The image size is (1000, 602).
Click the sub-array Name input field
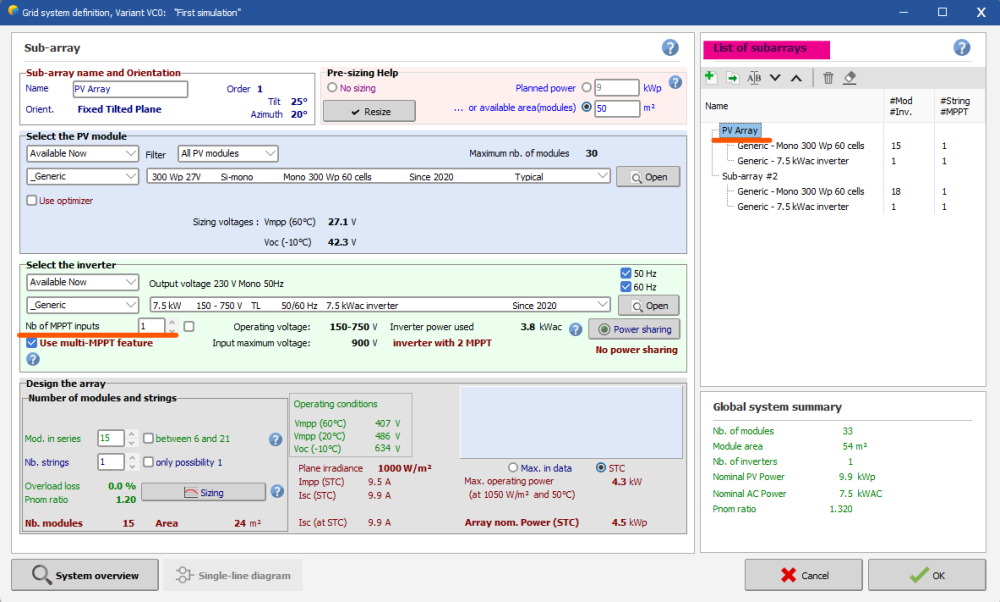click(130, 89)
